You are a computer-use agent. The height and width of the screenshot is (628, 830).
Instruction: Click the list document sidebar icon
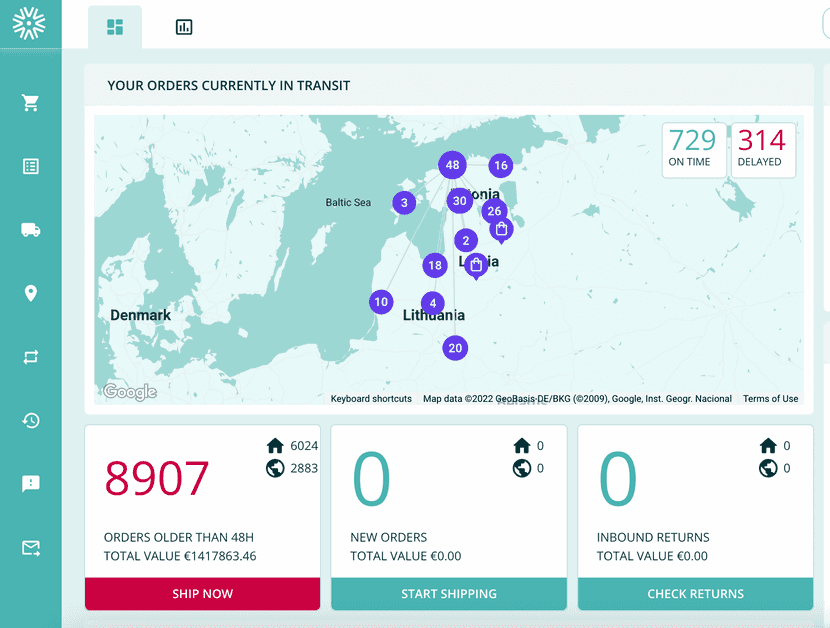click(31, 166)
